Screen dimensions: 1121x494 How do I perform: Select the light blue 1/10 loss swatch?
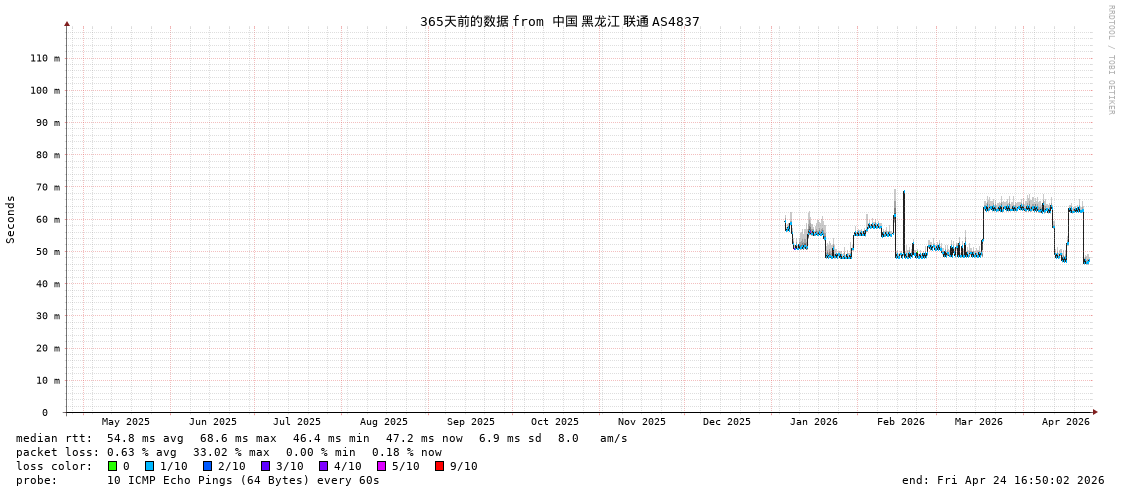149,466
